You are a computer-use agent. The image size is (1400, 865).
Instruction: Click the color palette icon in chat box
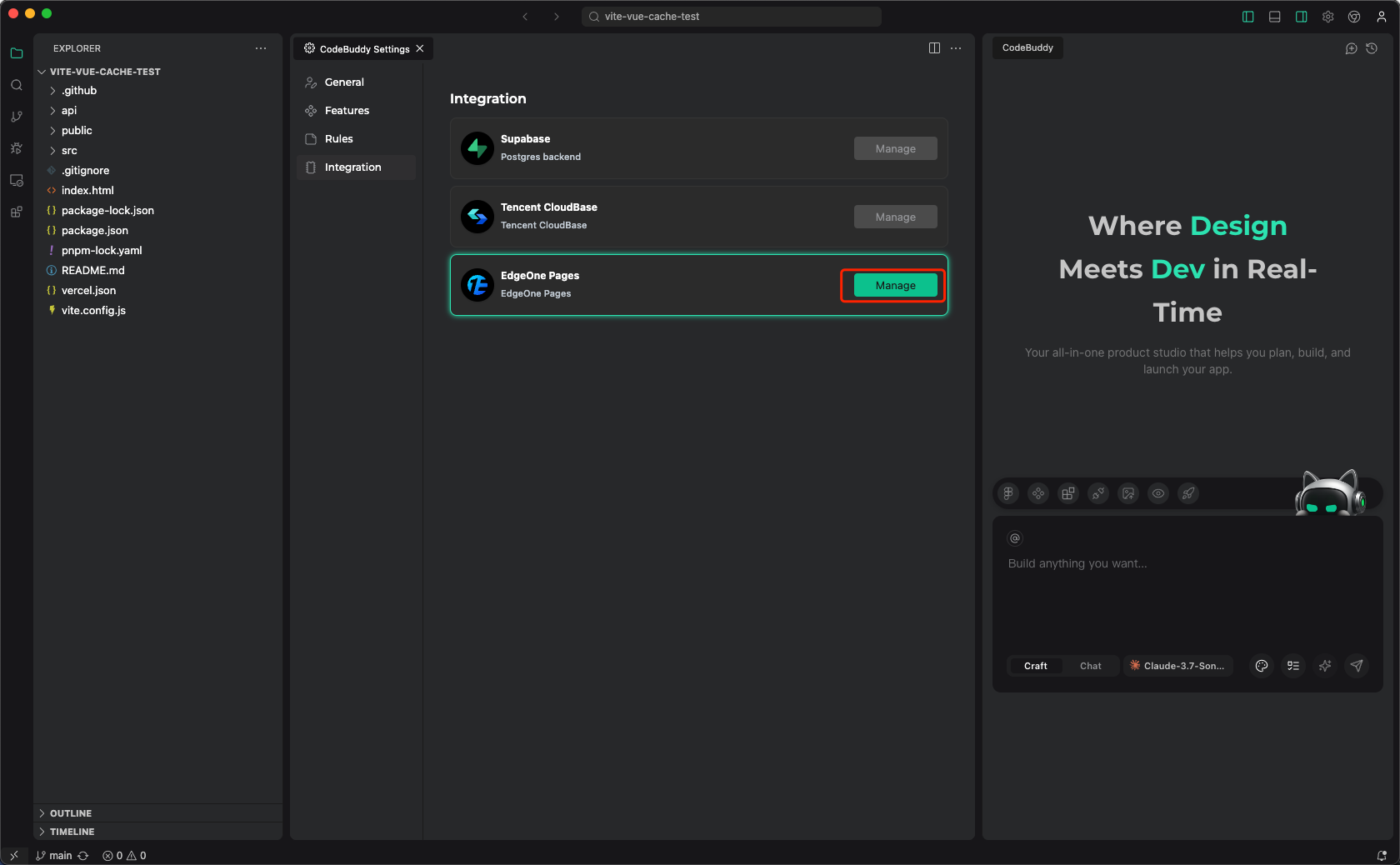point(1262,666)
